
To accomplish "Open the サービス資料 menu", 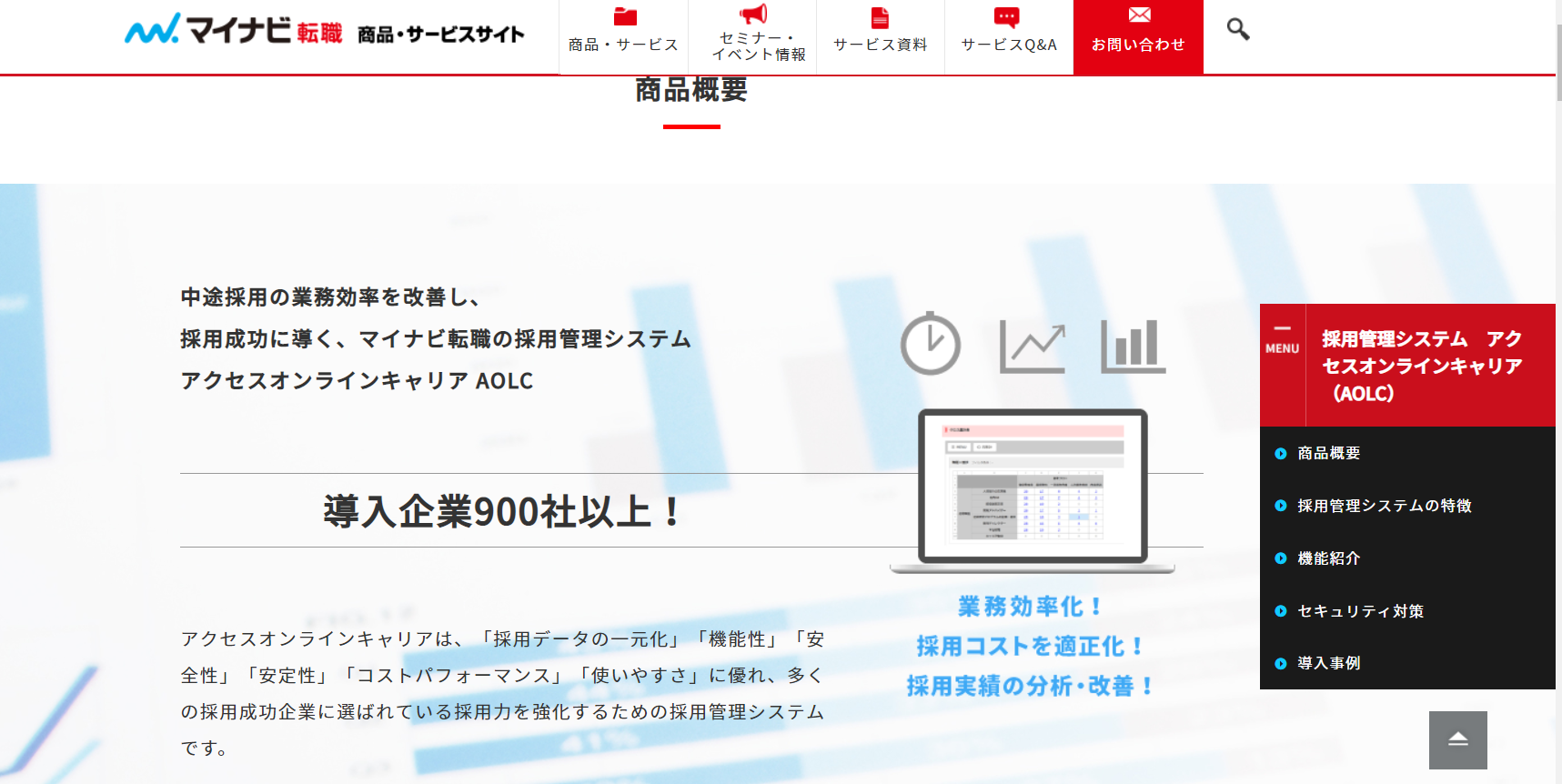I will pyautogui.click(x=881, y=37).
